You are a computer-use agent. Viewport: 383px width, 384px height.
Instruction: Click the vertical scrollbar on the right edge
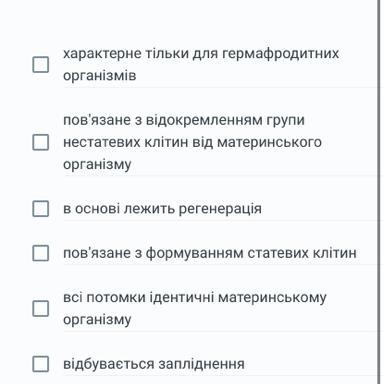(379, 192)
